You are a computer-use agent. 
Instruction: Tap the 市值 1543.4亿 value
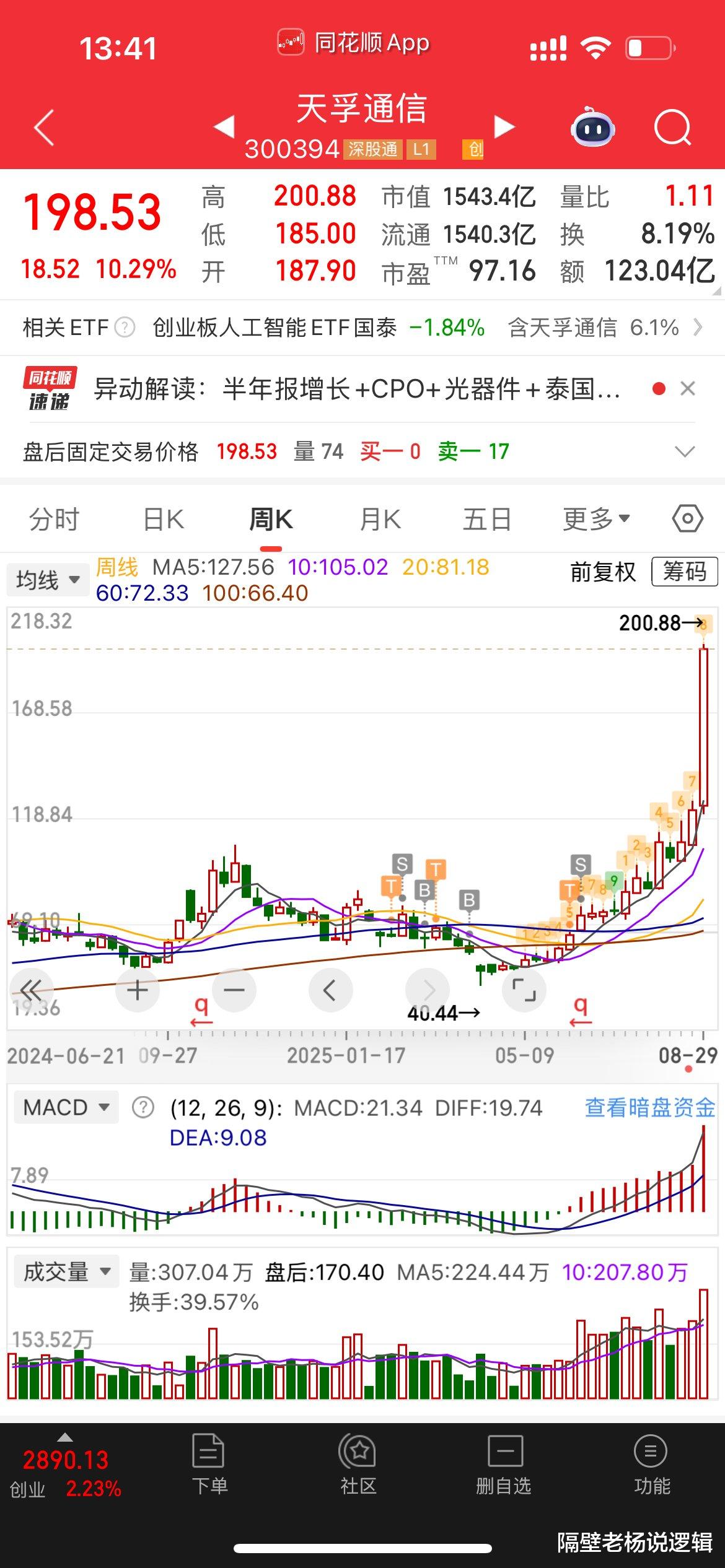coord(490,197)
